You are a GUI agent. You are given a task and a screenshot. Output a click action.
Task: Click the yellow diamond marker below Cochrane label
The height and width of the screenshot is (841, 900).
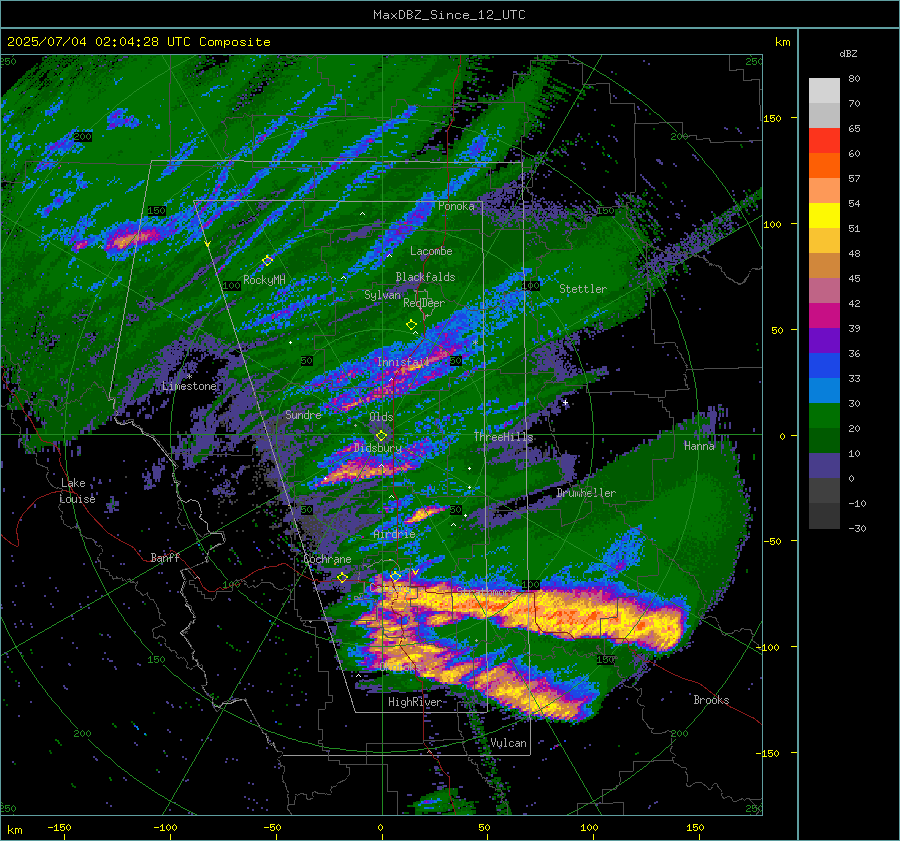pos(342,577)
